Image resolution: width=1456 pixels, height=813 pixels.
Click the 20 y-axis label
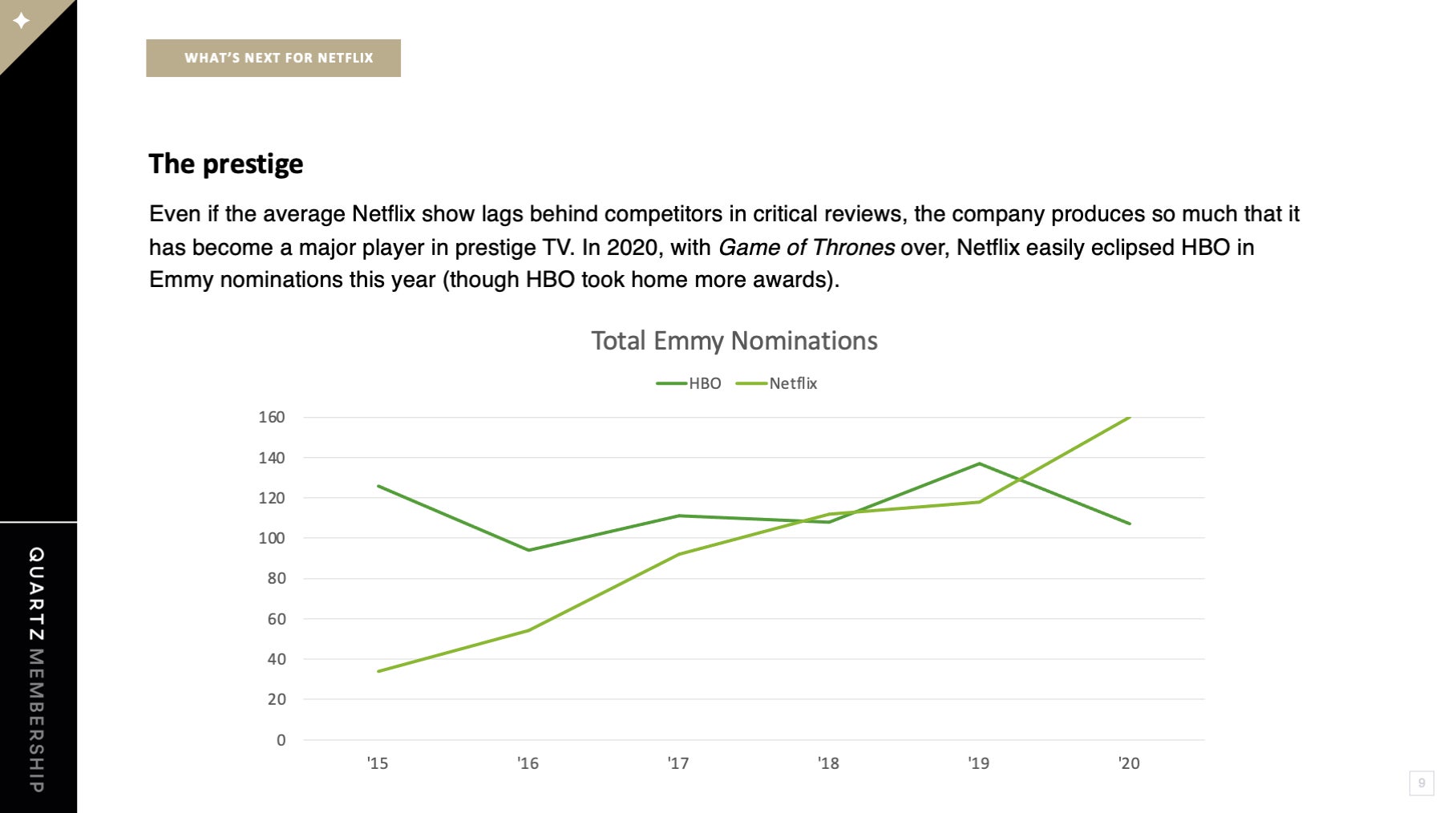point(276,699)
